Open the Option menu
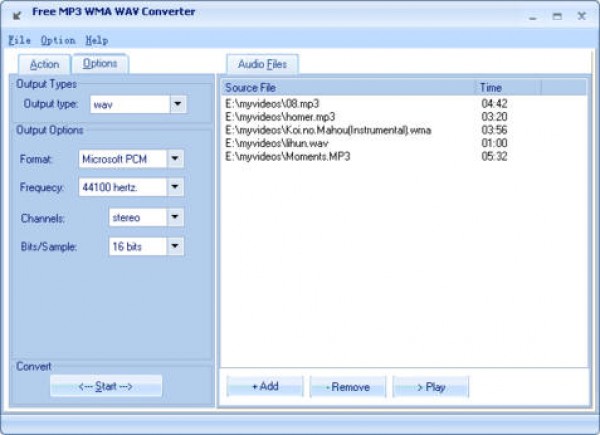The width and height of the screenshot is (600, 435). coord(58,40)
